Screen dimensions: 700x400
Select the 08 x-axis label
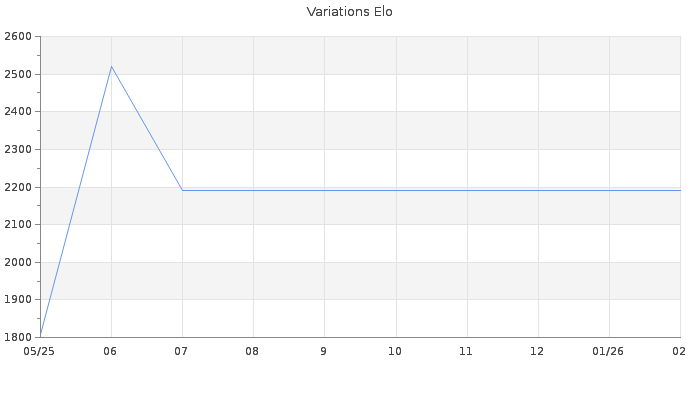tap(253, 351)
